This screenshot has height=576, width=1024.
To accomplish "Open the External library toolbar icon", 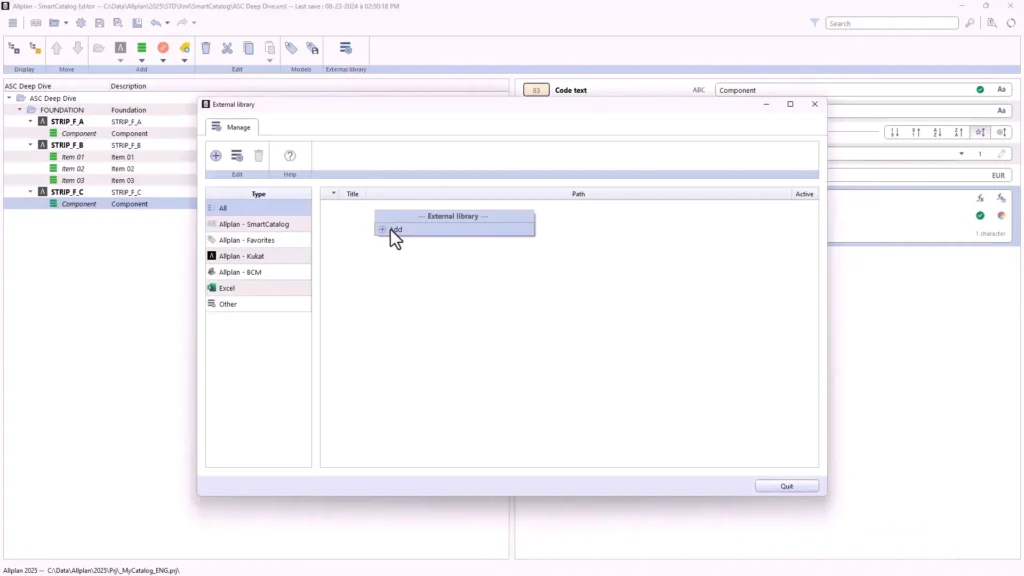I will (x=345, y=45).
